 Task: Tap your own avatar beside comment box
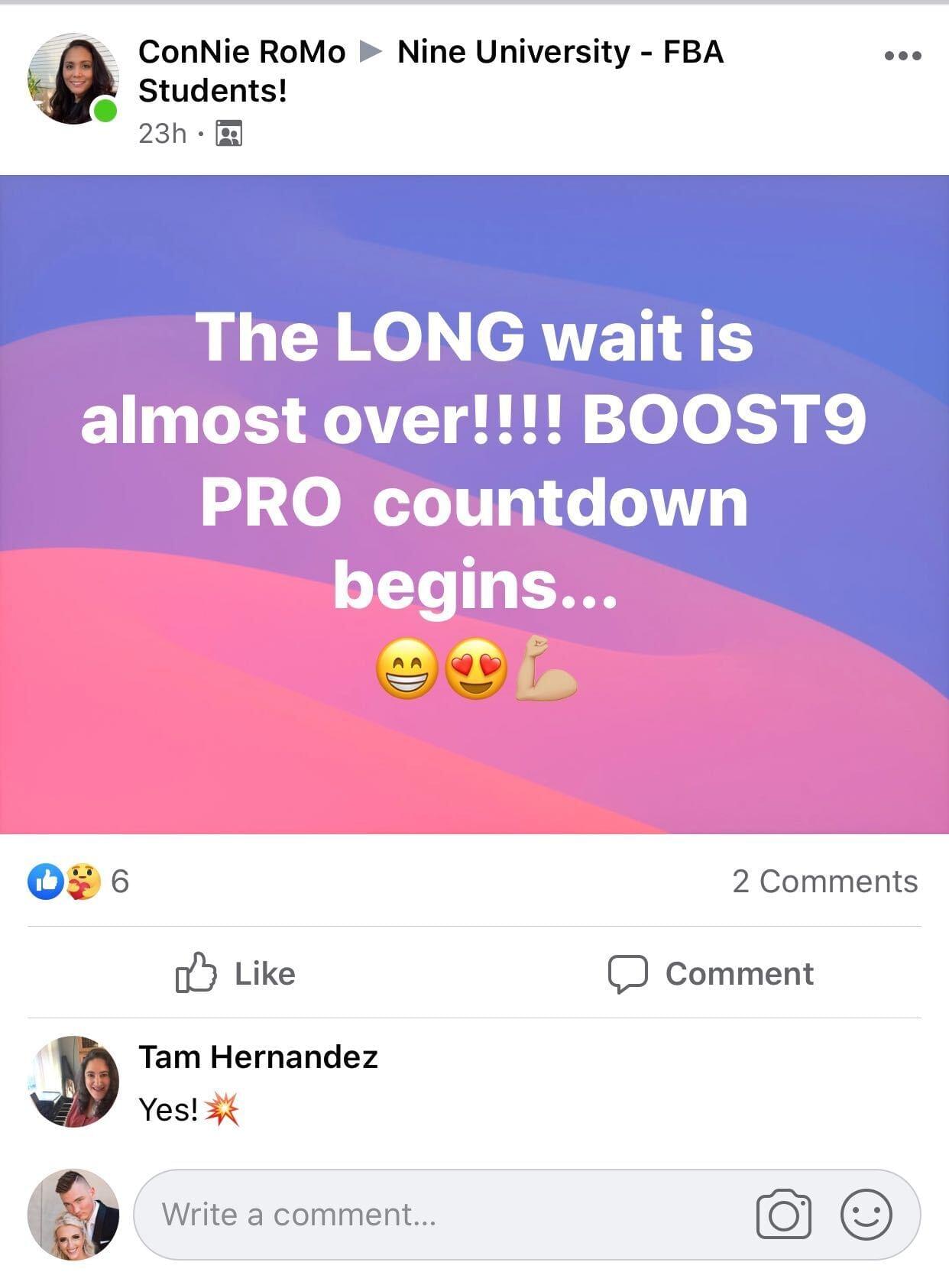coord(73,1214)
